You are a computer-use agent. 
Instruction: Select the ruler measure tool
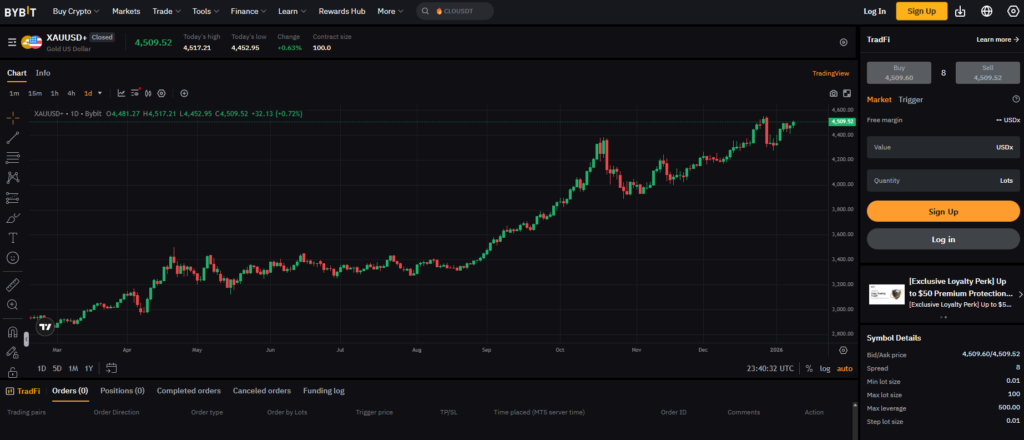click(x=13, y=284)
